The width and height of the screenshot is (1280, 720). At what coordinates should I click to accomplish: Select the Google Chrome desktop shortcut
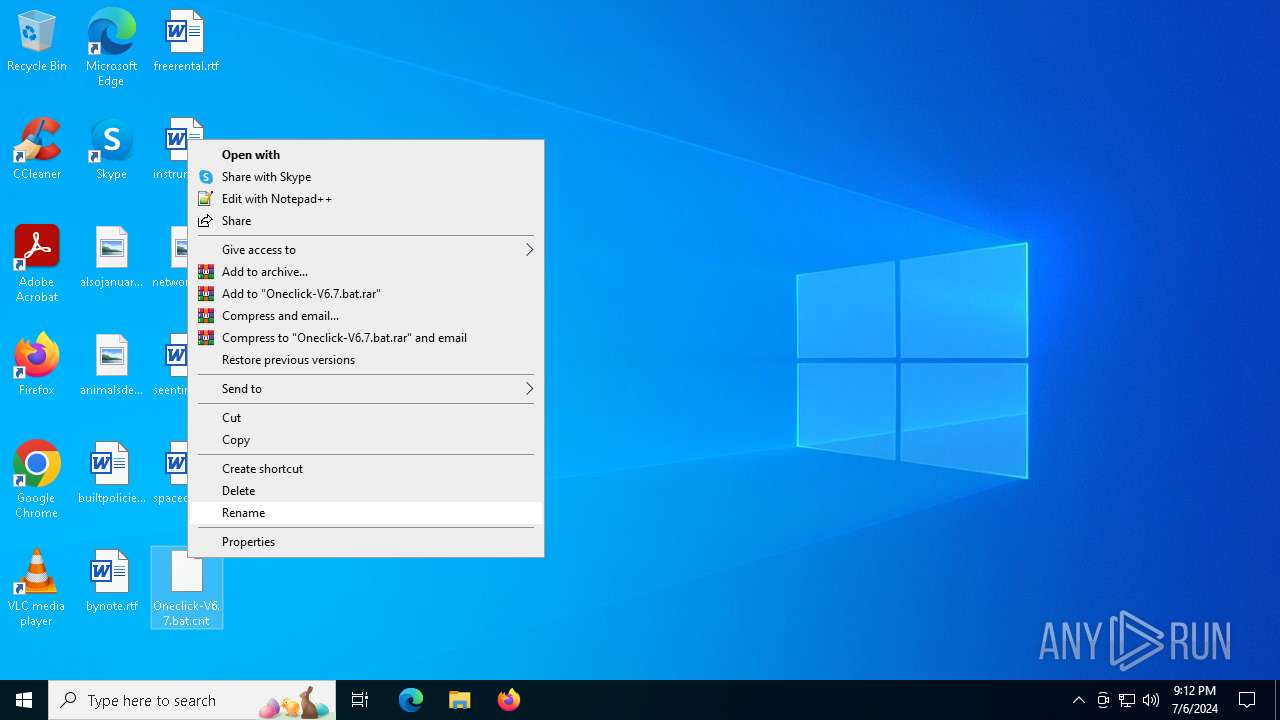coord(37,480)
